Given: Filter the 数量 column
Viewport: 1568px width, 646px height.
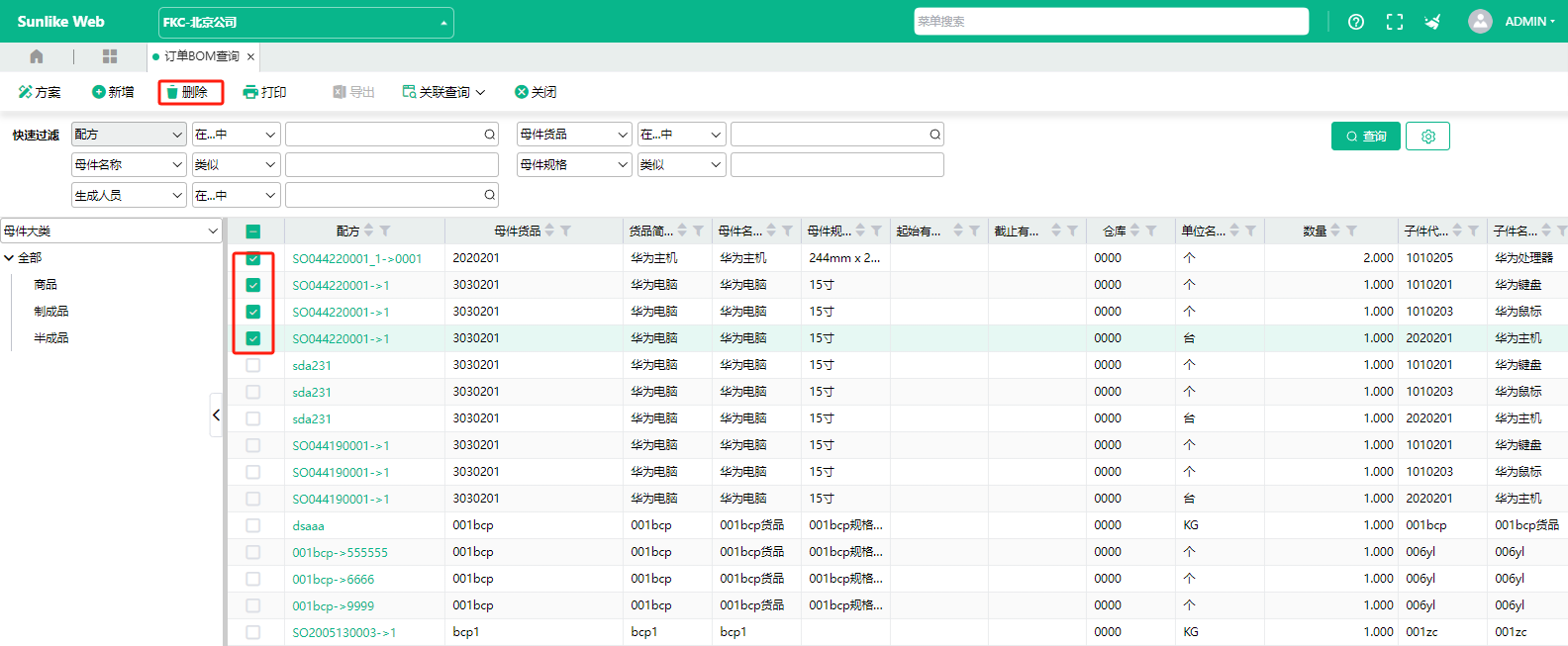Looking at the screenshot, I should tap(1351, 231).
